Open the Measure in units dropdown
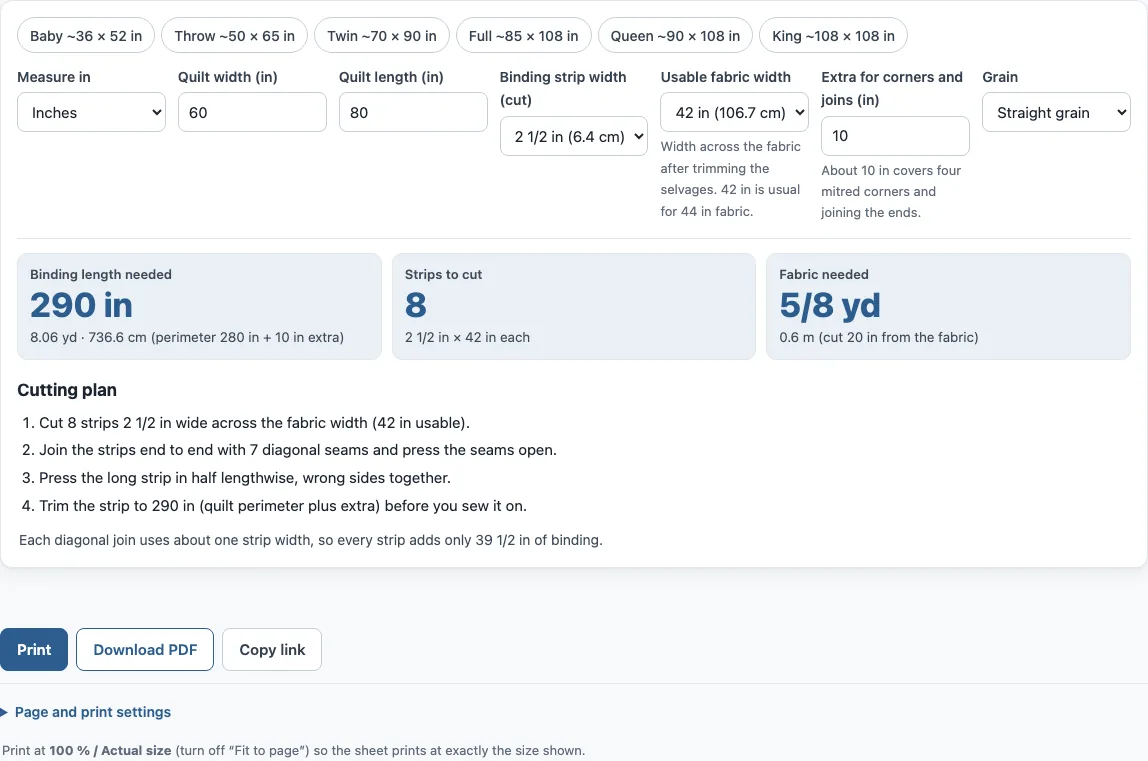The height and width of the screenshot is (761, 1148). coord(92,112)
